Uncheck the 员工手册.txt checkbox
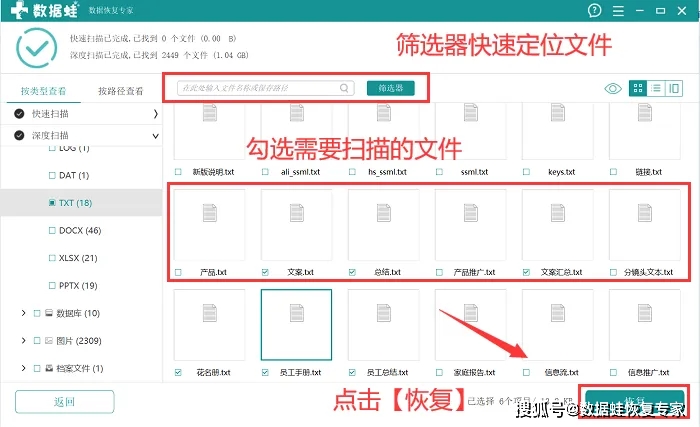700x427 pixels. pos(265,372)
